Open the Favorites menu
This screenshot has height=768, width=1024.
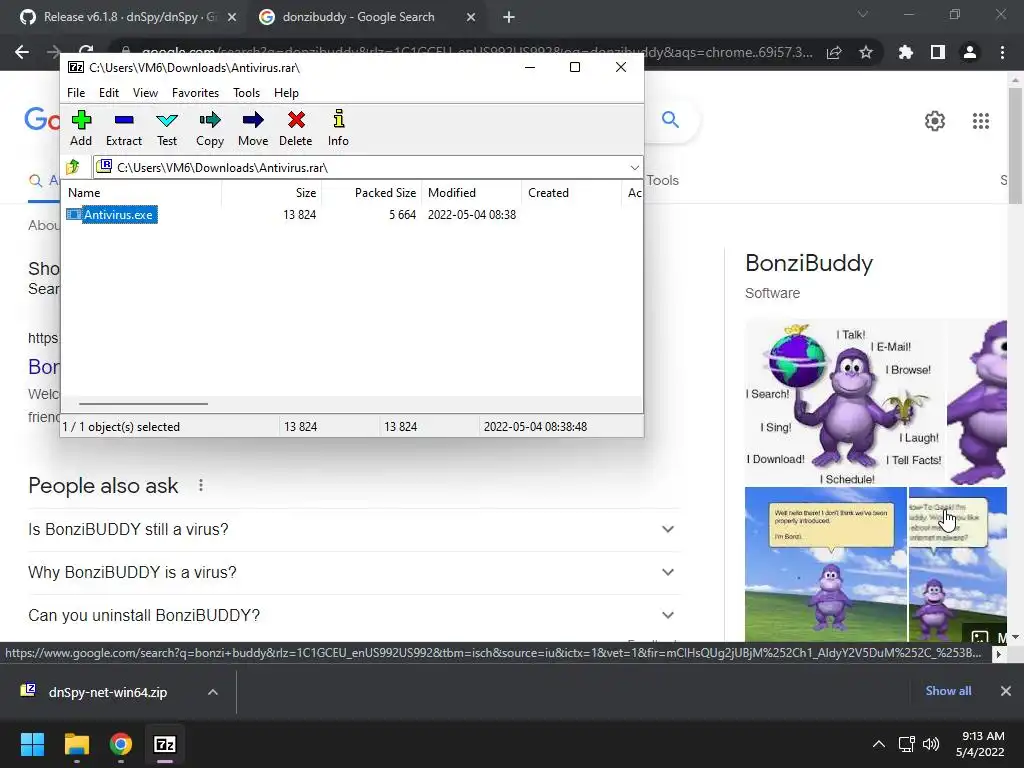[x=195, y=93]
